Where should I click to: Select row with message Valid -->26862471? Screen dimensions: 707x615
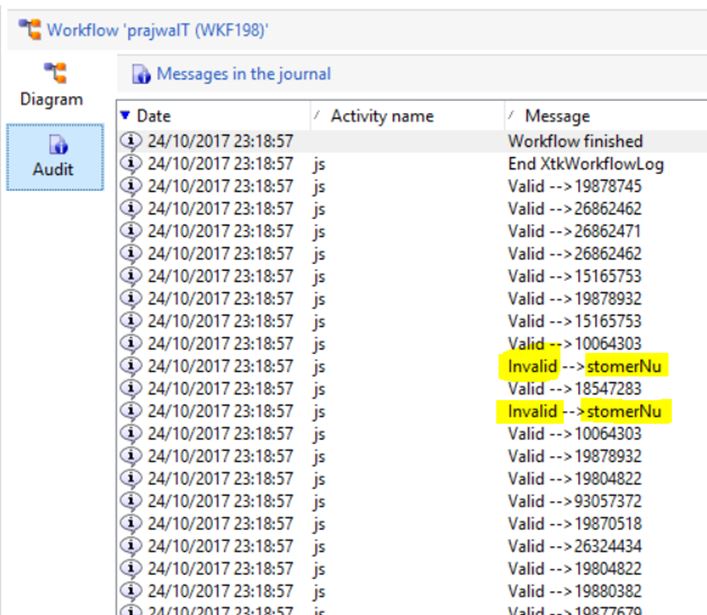pos(574,231)
